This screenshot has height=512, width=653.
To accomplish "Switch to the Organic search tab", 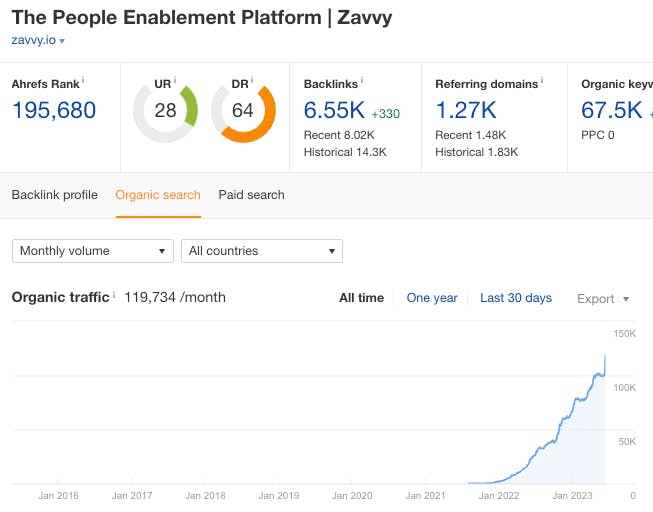I will [x=158, y=195].
